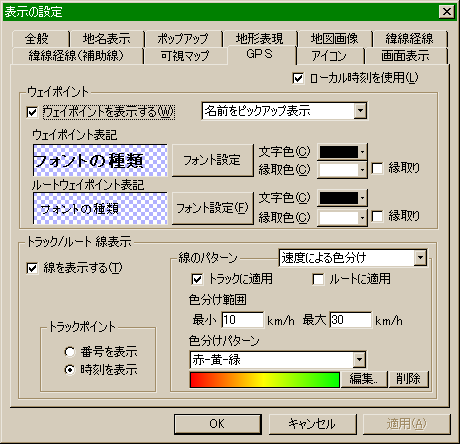The height and width of the screenshot is (444, 460).
Task: Click the キャンセル button
Action: pyautogui.click(x=312, y=424)
